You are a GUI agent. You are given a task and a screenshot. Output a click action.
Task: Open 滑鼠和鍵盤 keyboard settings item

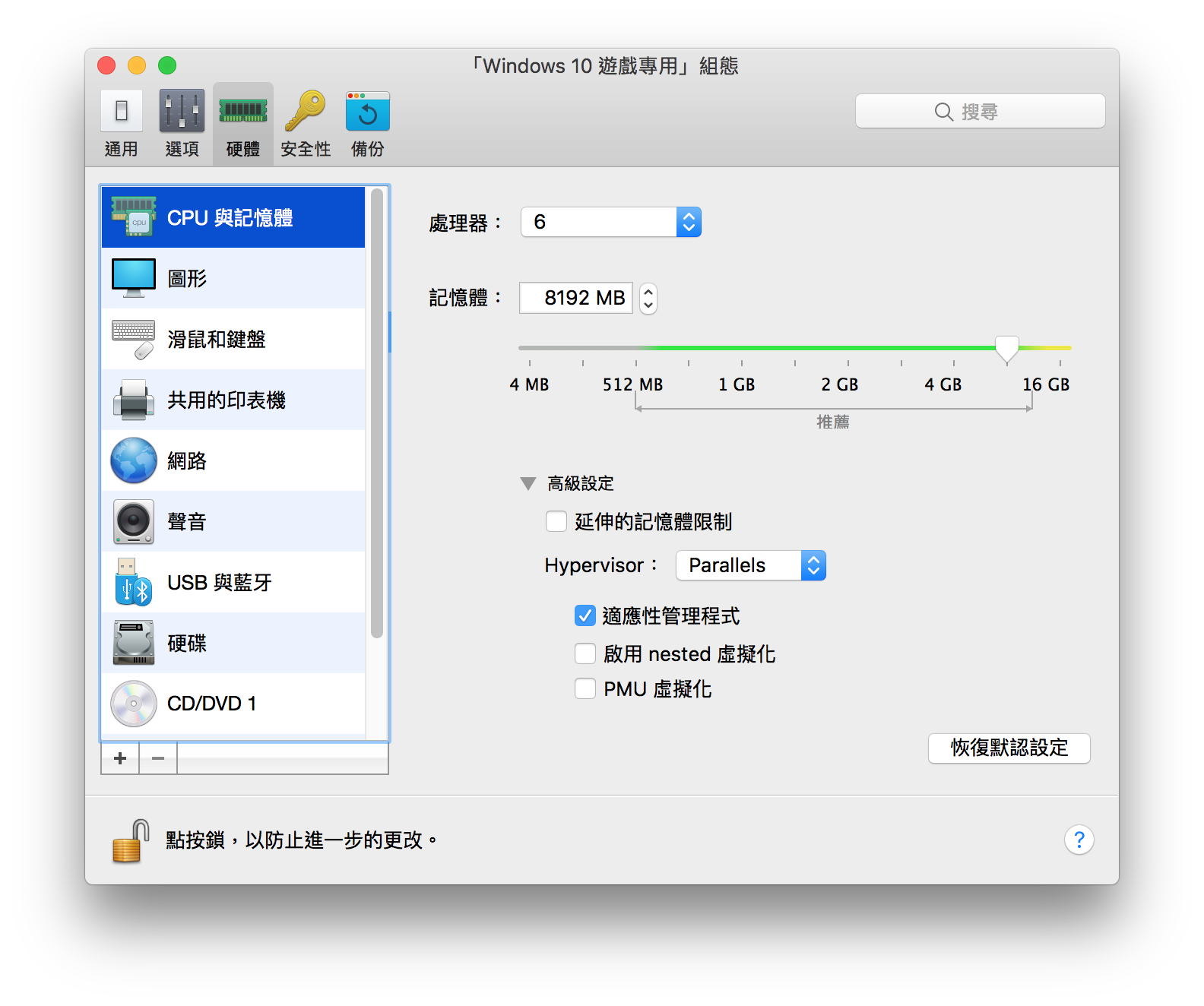click(x=233, y=339)
